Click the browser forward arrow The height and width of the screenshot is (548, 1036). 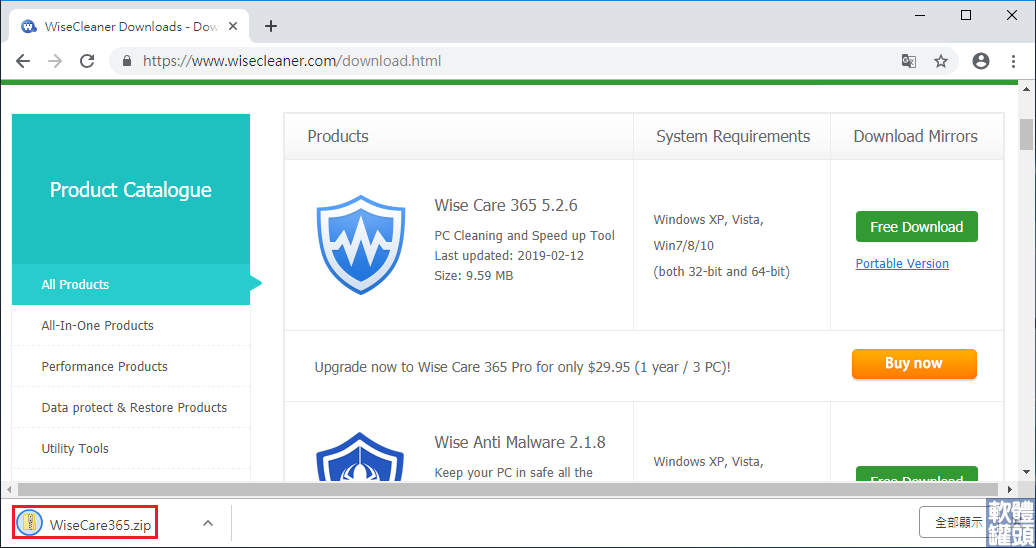(56, 61)
